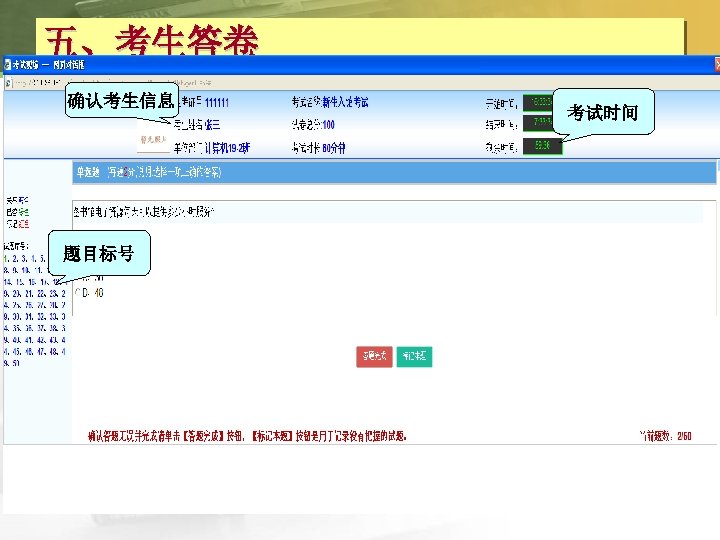Go to question number 3
The height and width of the screenshot is (540, 720).
24,259
